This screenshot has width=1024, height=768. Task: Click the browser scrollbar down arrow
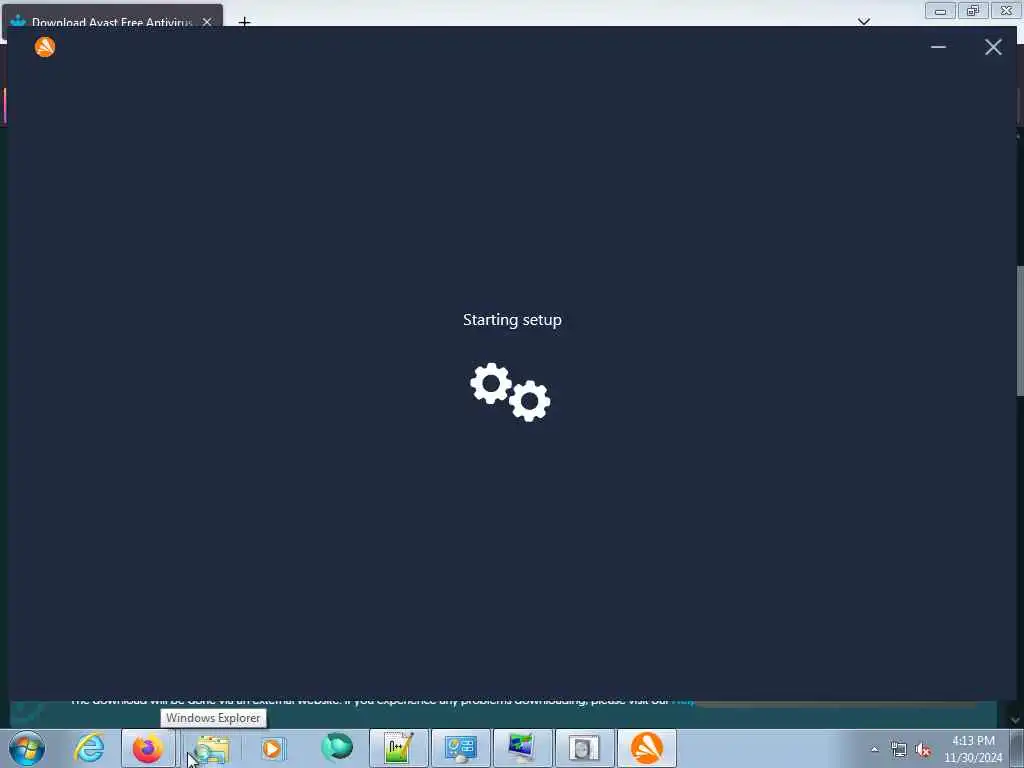click(x=1015, y=720)
